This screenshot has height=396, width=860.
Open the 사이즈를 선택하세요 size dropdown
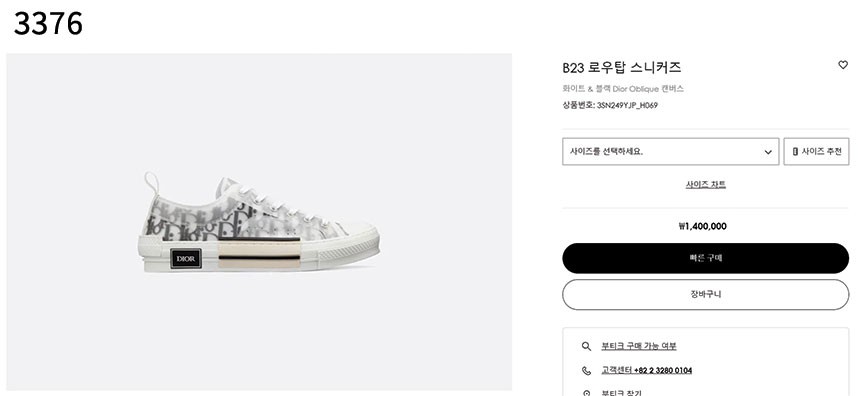click(670, 151)
